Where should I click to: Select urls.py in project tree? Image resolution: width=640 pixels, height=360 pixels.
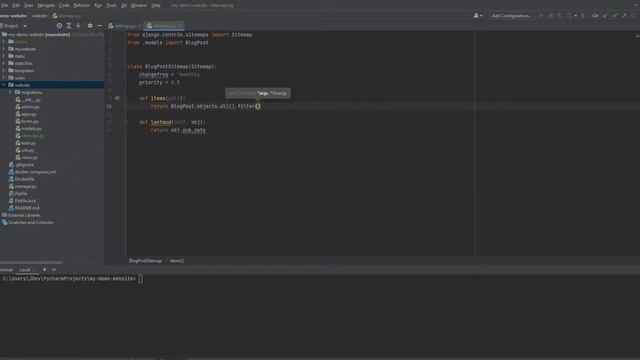point(25,150)
